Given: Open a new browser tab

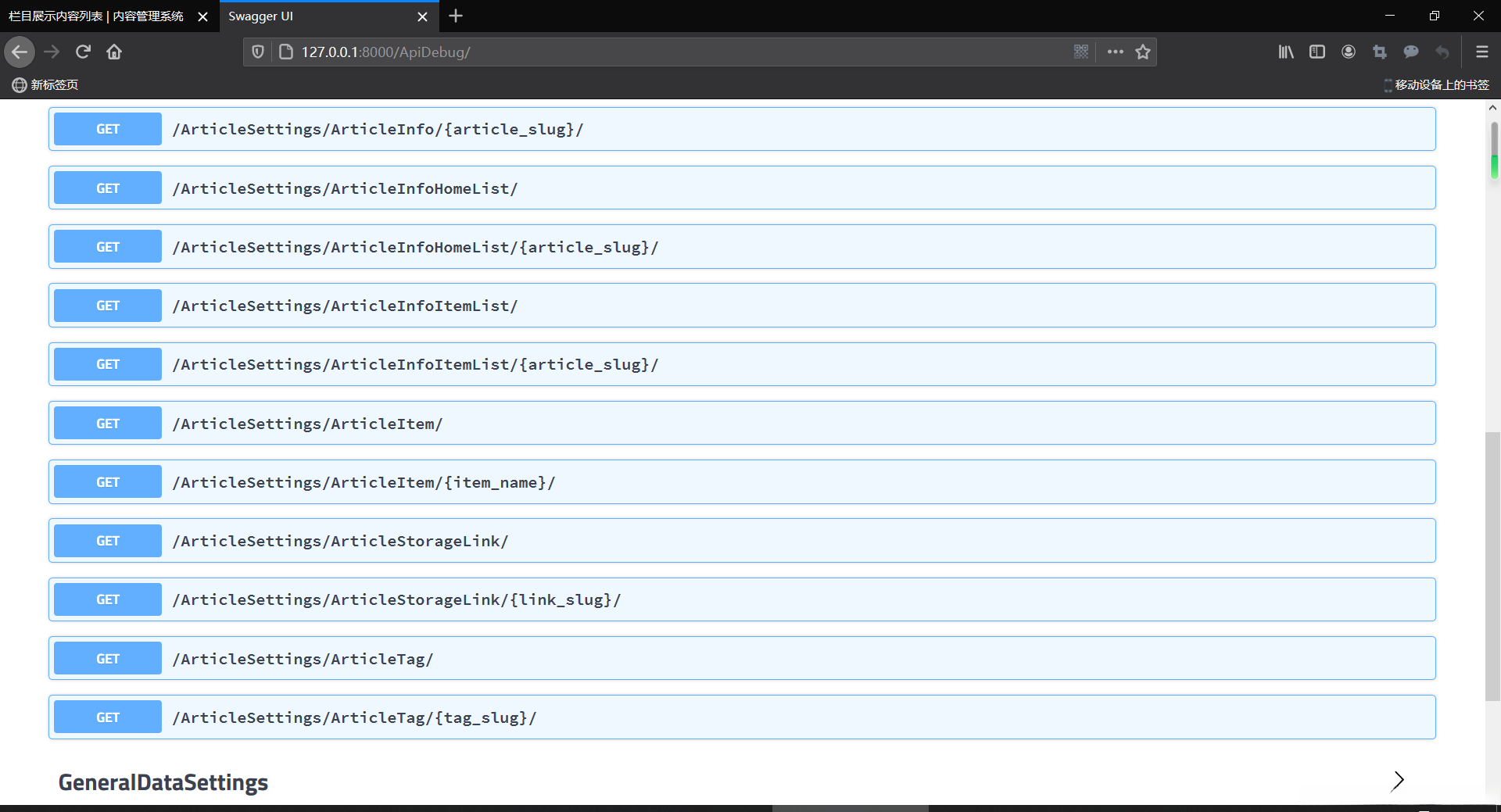Looking at the screenshot, I should [456, 16].
